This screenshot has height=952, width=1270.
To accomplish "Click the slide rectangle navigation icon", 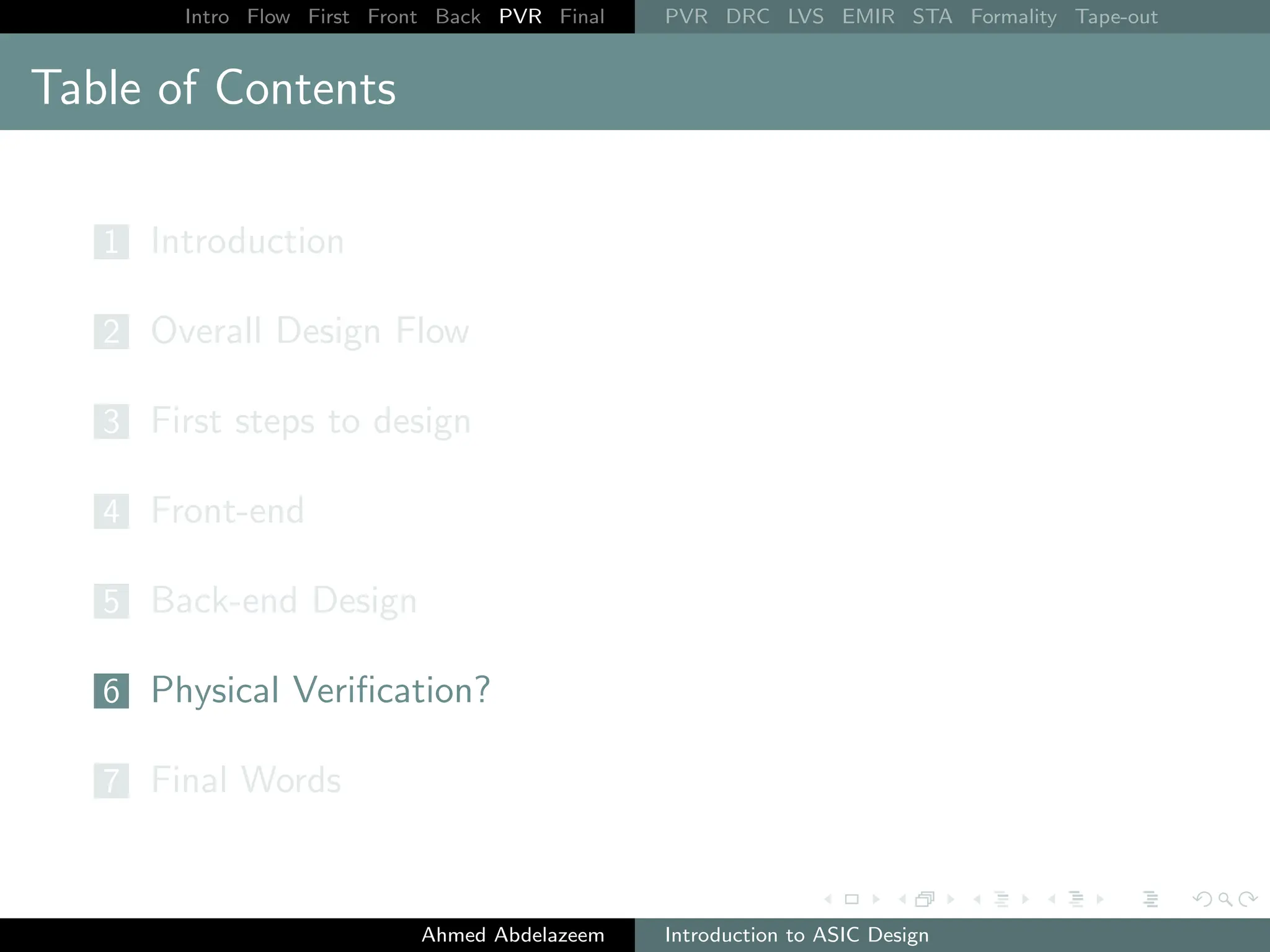I will (852, 899).
